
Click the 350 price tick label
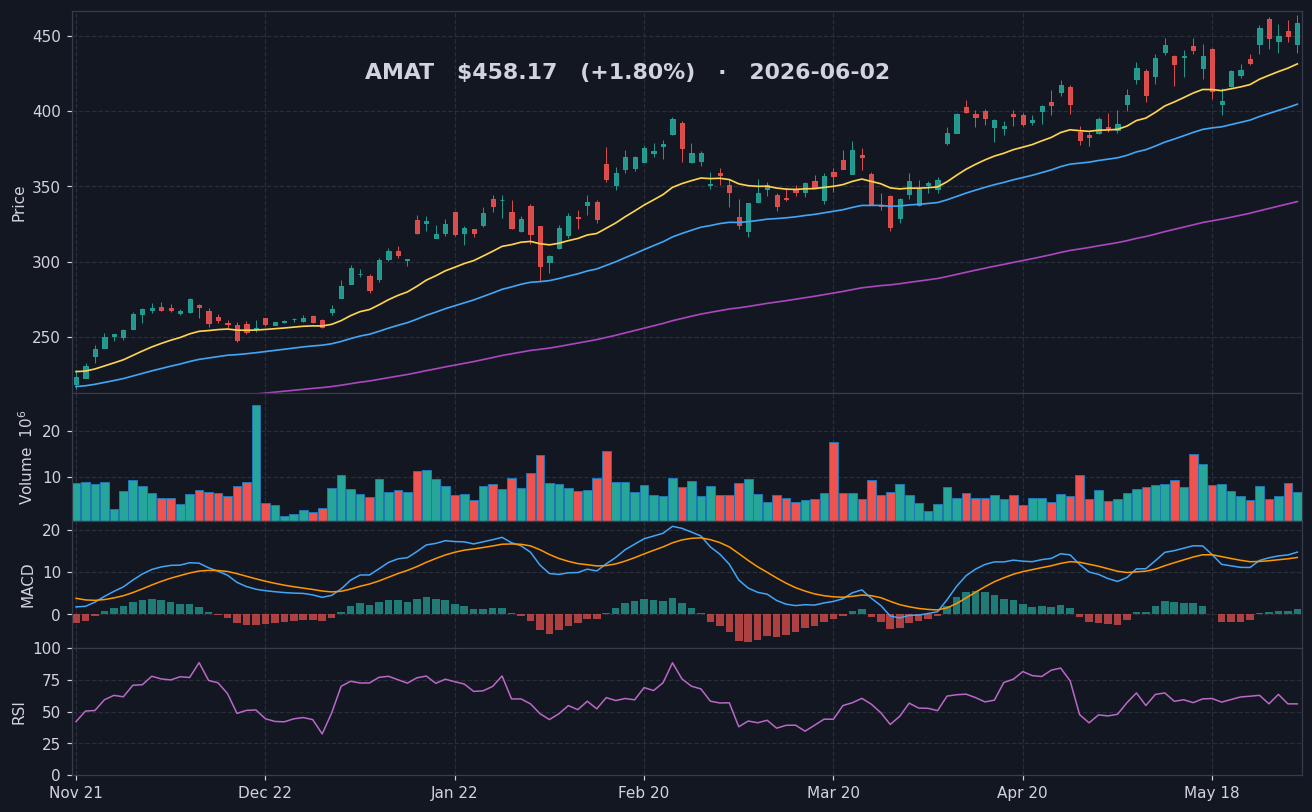(48, 187)
